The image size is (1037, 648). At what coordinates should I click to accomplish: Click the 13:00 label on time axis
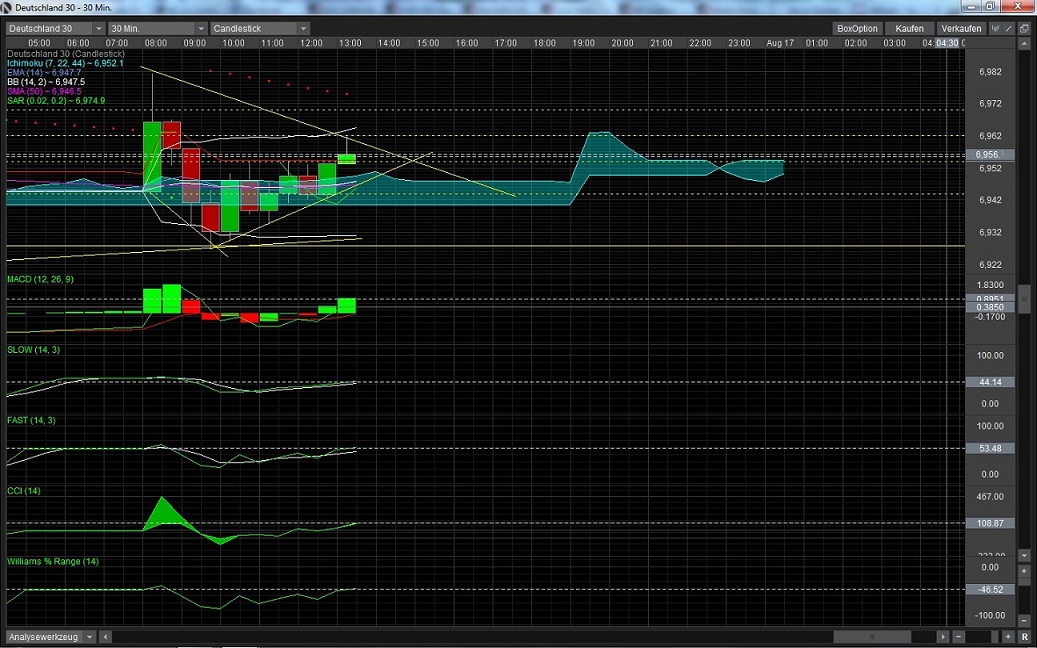click(350, 43)
